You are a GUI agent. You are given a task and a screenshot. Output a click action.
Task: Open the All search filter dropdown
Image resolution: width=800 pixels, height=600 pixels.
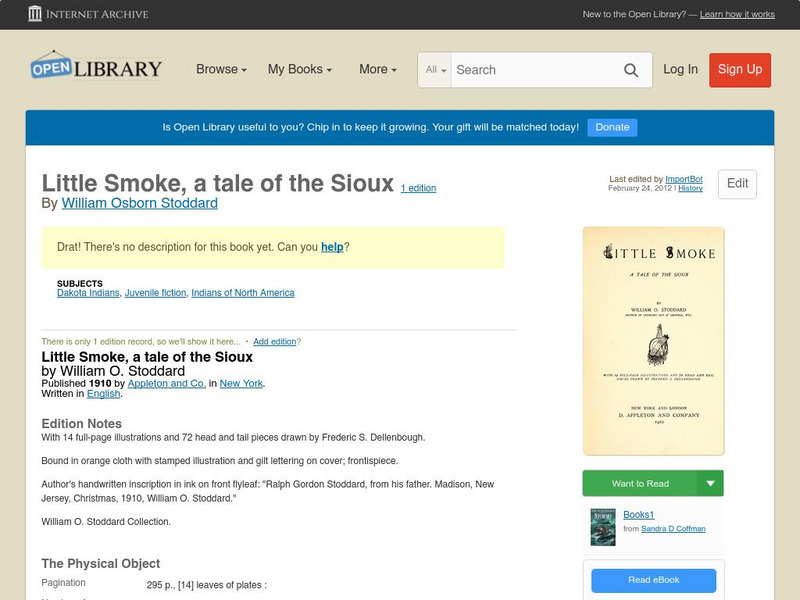click(x=436, y=70)
